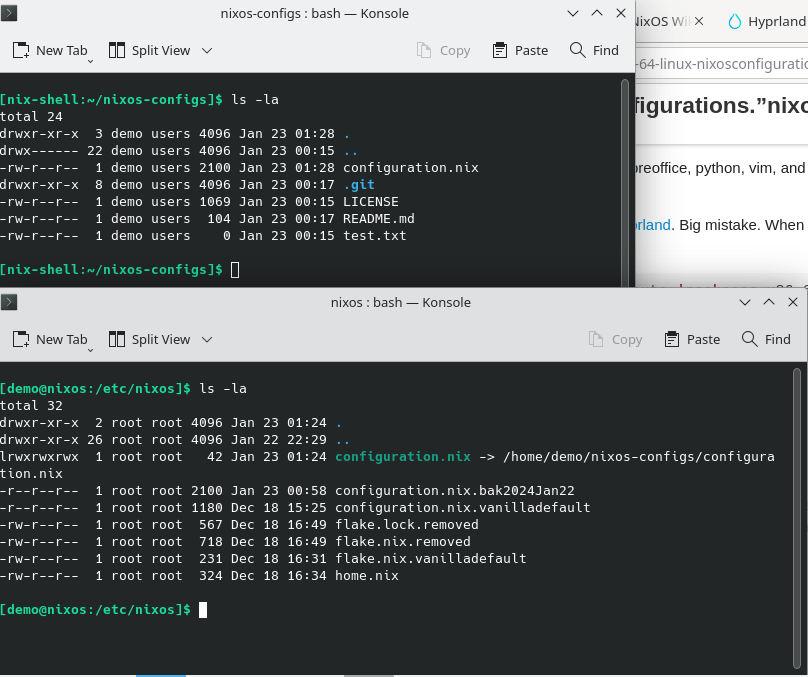Select the Split View icon in the top Konsole
This screenshot has width=808, height=677.
click(119, 50)
